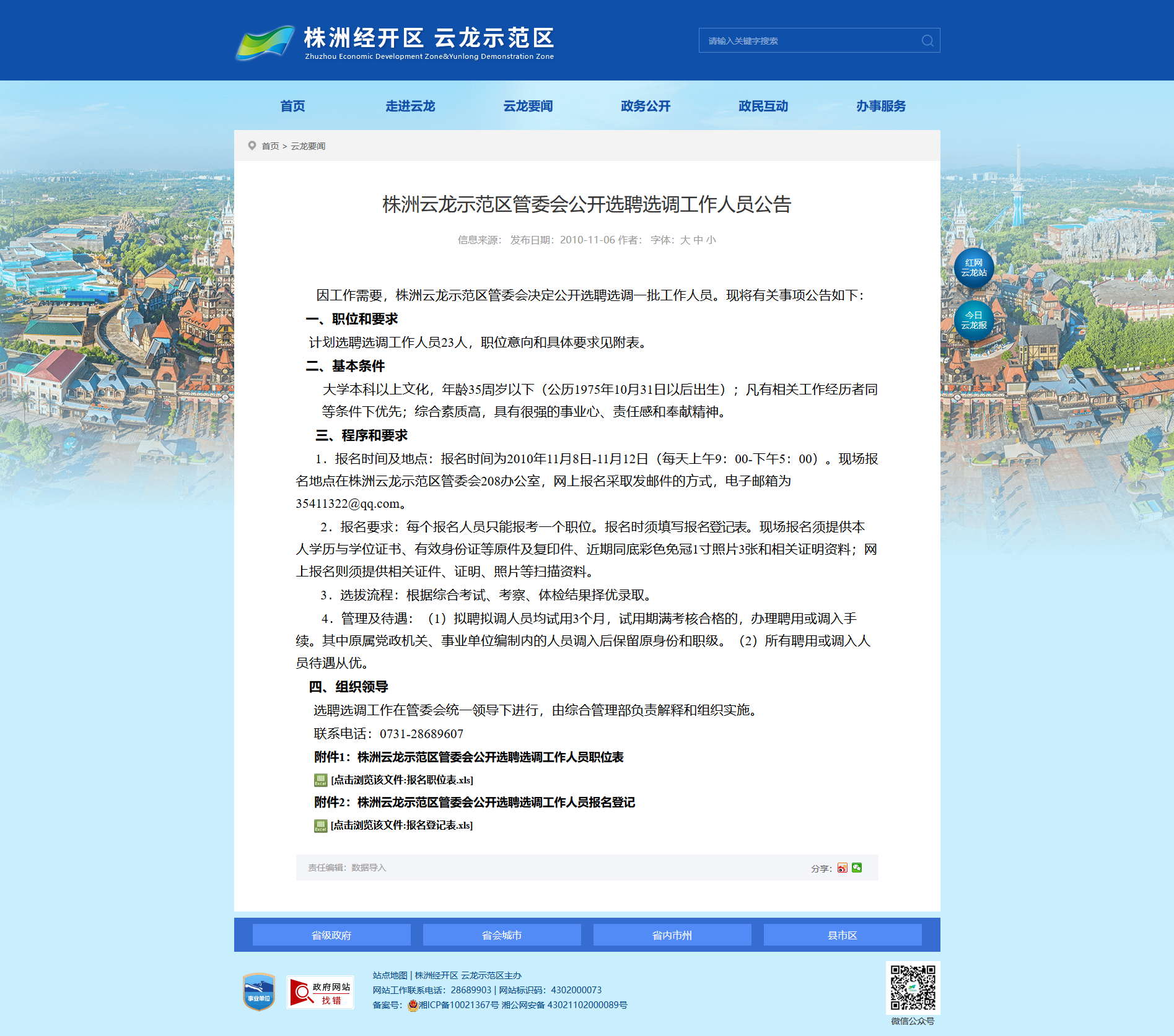Open the 红网云龙站 round badge

(973, 268)
